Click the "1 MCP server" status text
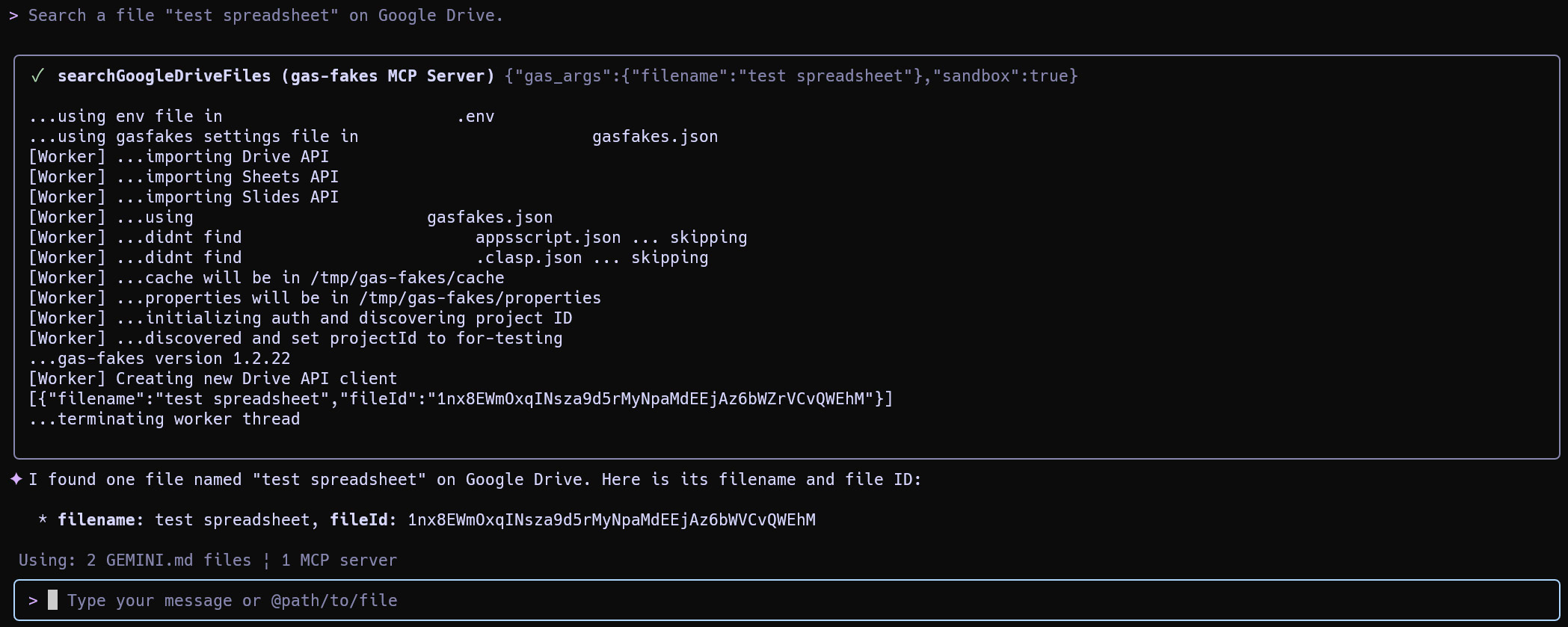This screenshot has height=627, width=1568. pyautogui.click(x=339, y=560)
